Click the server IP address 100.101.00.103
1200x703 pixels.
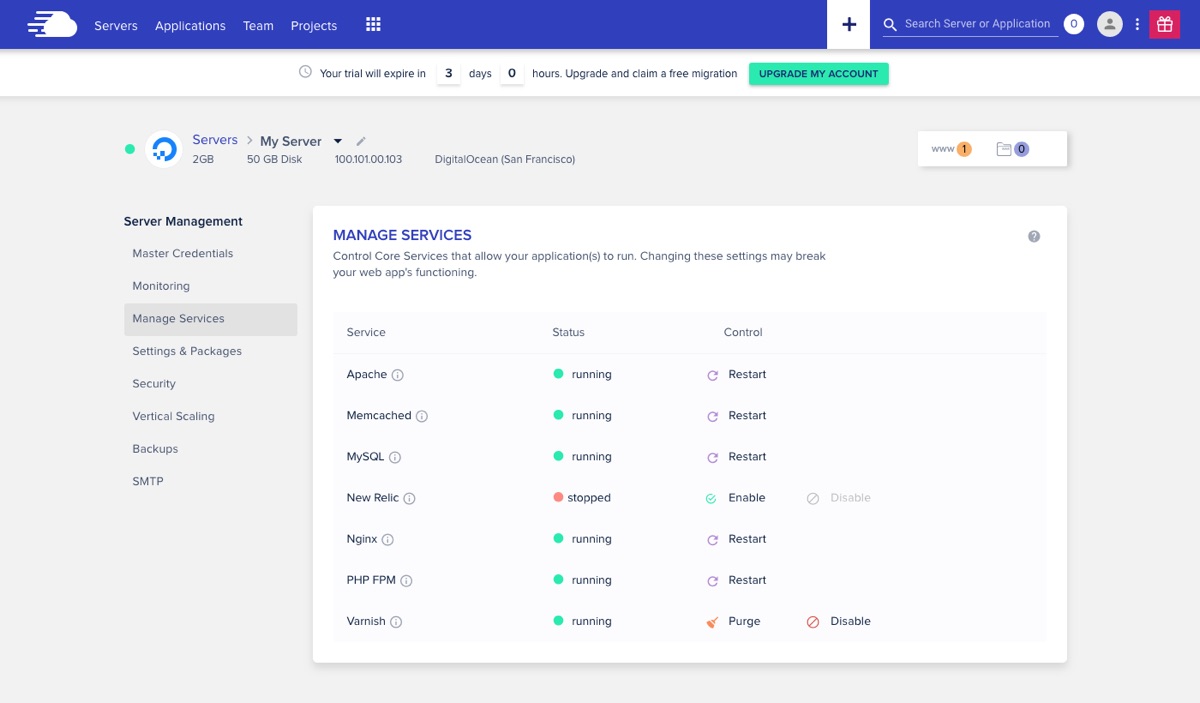[x=368, y=159]
